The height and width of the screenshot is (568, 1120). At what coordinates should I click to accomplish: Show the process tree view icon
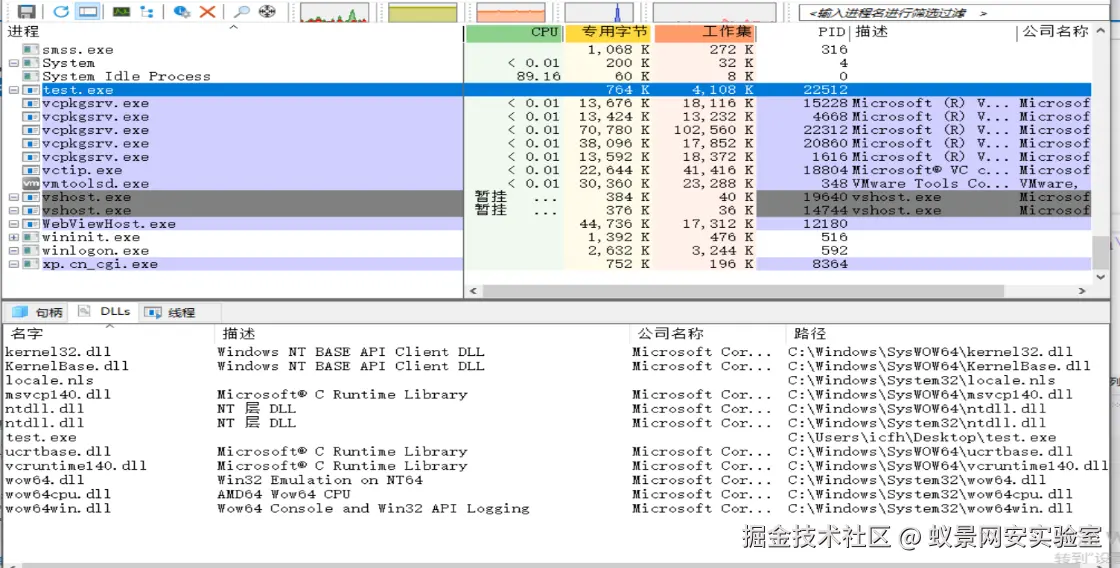147,11
